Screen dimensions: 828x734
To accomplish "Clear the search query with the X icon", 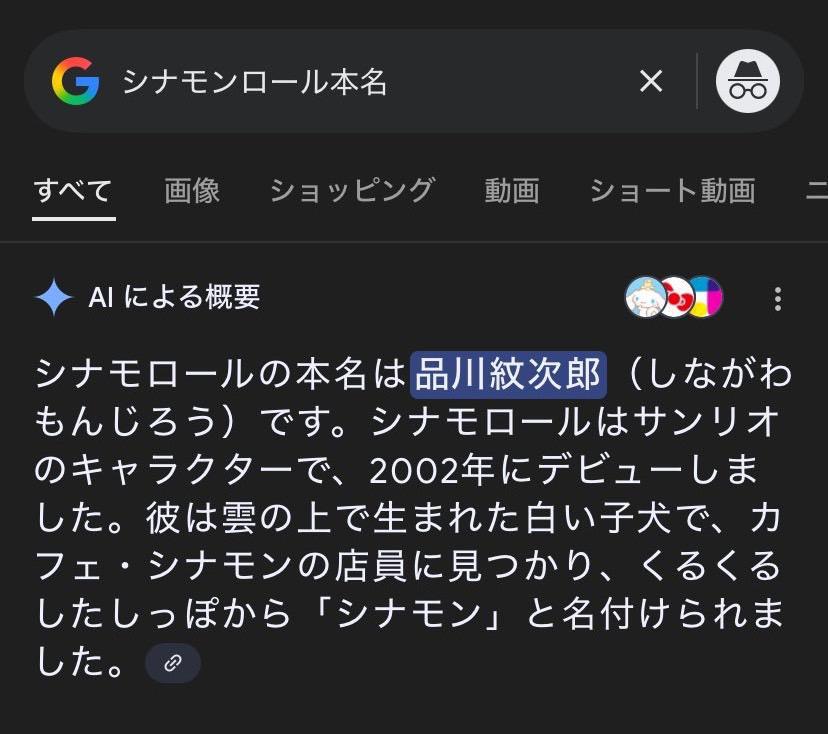I will coord(652,81).
